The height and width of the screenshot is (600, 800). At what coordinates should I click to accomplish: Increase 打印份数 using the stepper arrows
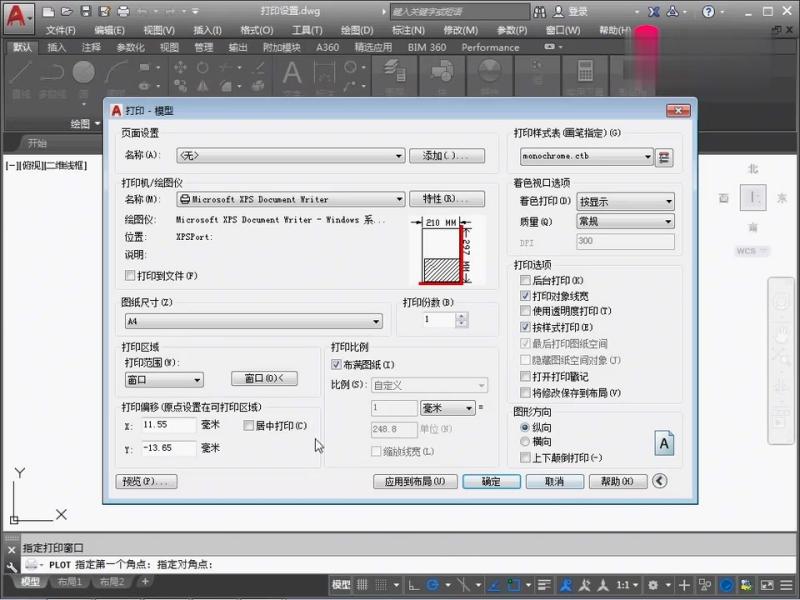461,314
